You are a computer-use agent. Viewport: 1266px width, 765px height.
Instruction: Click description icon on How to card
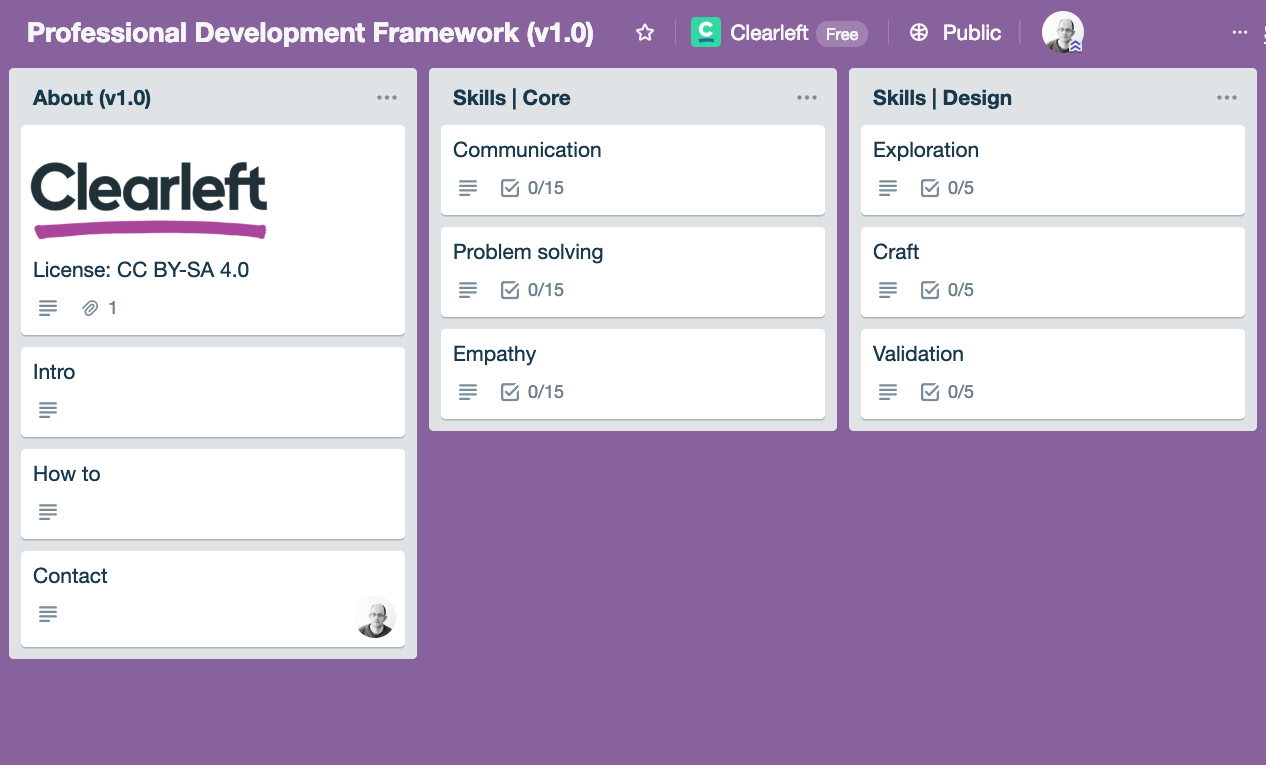(48, 512)
